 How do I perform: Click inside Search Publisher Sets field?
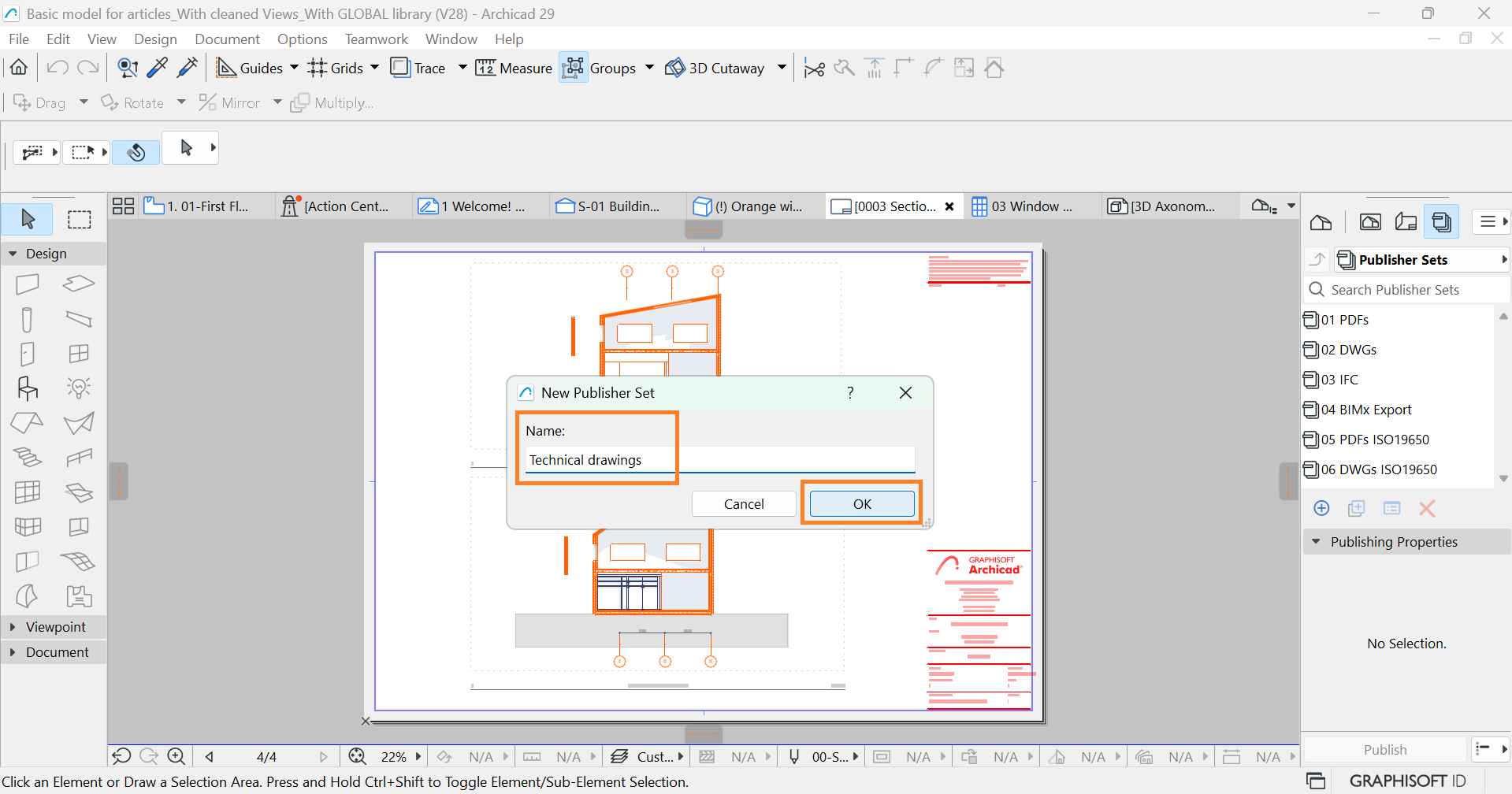[1406, 290]
